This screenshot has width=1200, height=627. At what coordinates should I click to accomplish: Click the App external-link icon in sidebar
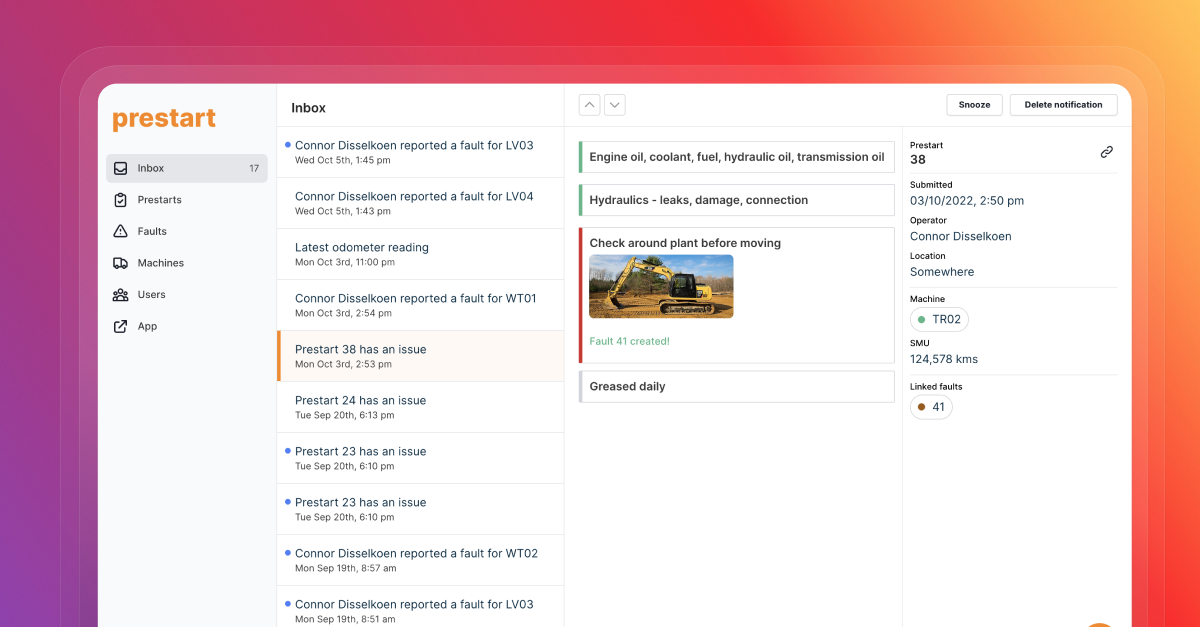(x=121, y=326)
